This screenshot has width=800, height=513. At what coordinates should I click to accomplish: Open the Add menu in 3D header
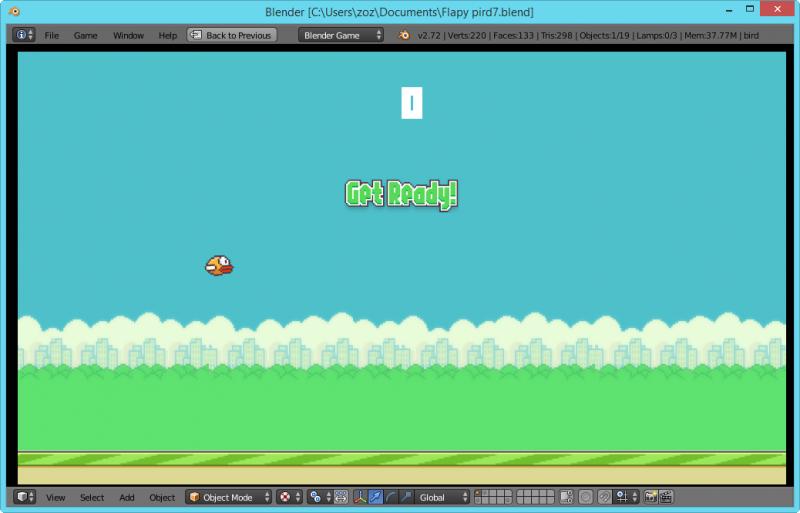(x=127, y=497)
